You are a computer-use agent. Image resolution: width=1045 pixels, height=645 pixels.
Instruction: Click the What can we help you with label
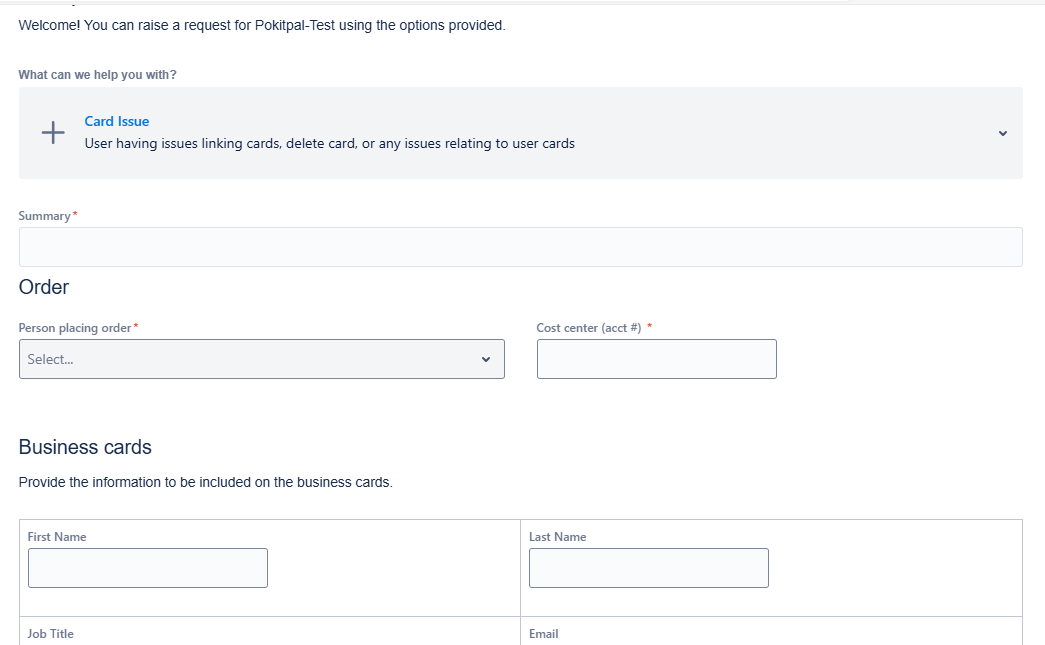[97, 75]
